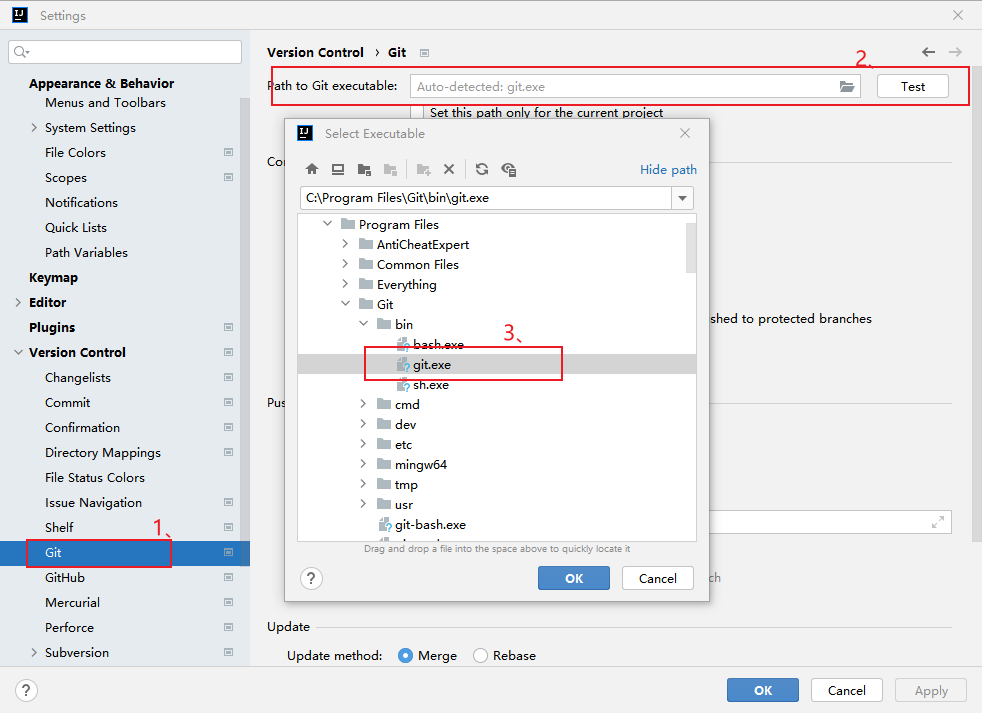Click project-level icon beside Directory Mappings
Screen dimensions: 982x713
coord(229,452)
